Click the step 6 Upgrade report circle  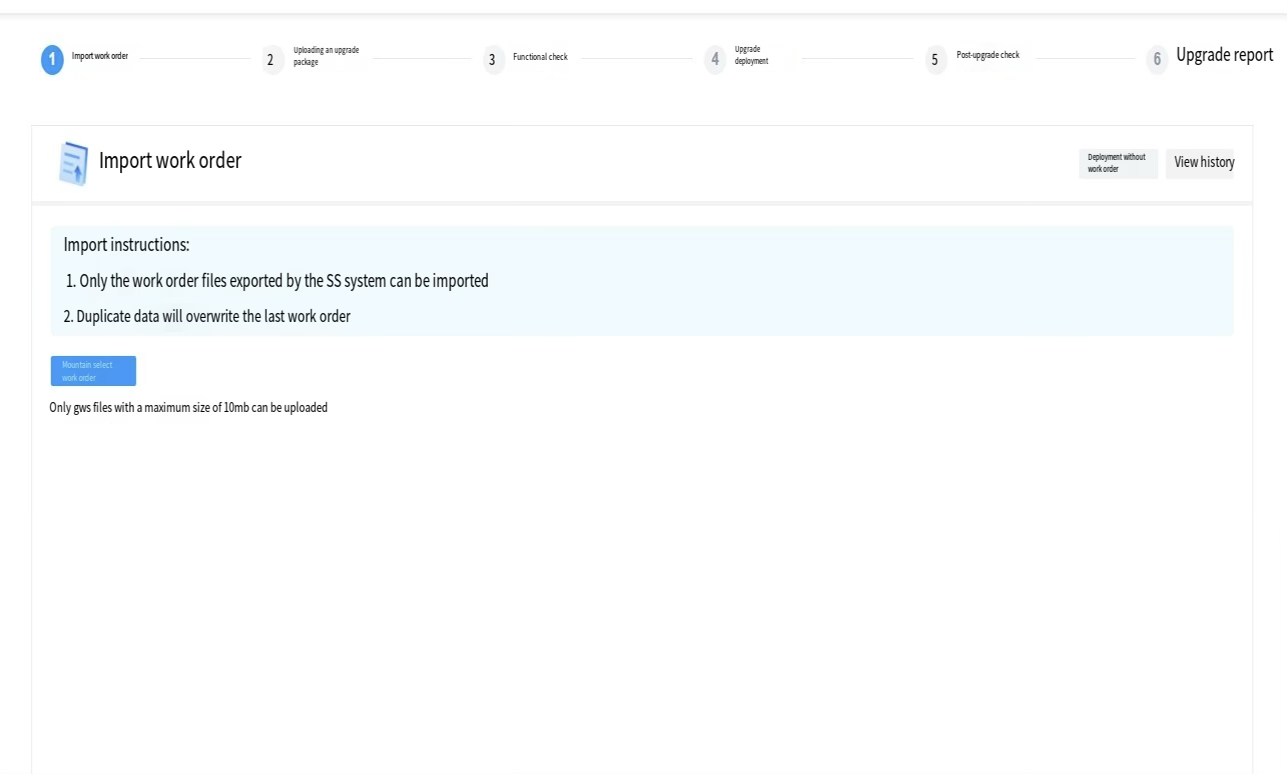pos(1157,60)
